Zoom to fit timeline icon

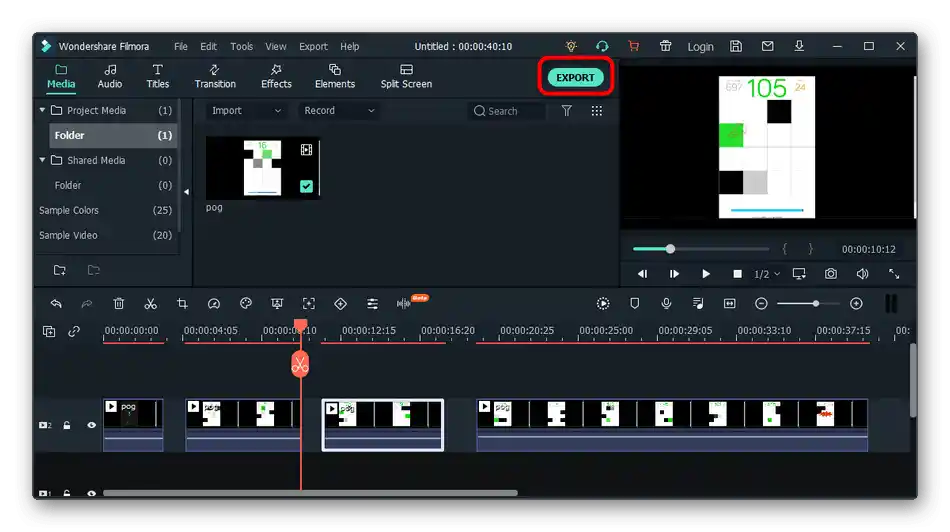click(729, 304)
